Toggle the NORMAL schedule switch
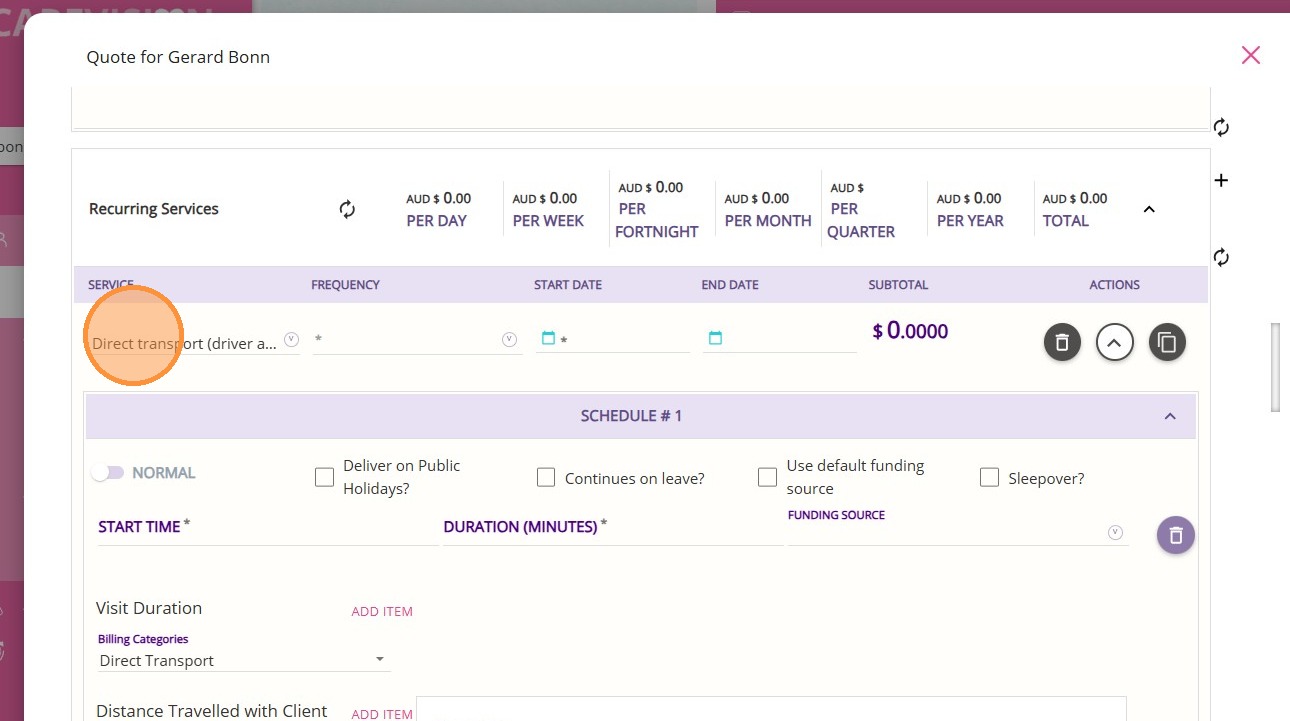The height and width of the screenshot is (721, 1290). click(107, 473)
